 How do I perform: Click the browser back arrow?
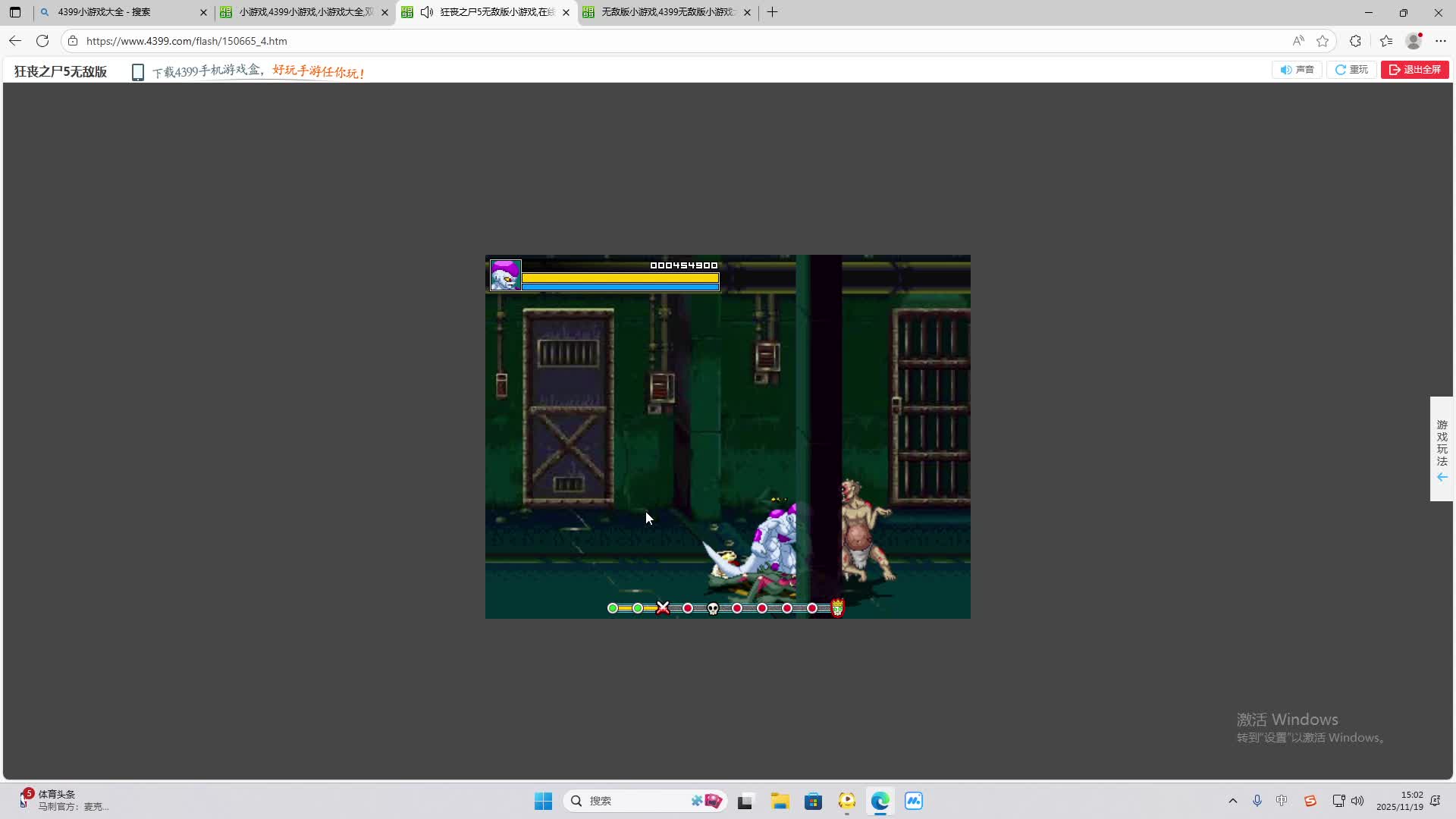(x=15, y=41)
